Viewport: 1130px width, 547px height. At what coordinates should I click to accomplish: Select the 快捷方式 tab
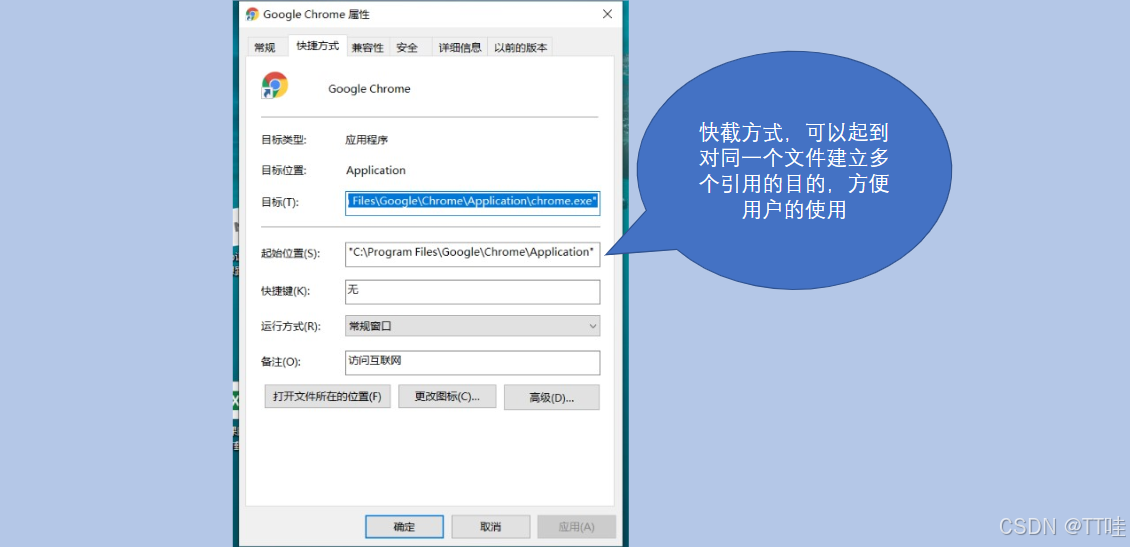pos(318,45)
